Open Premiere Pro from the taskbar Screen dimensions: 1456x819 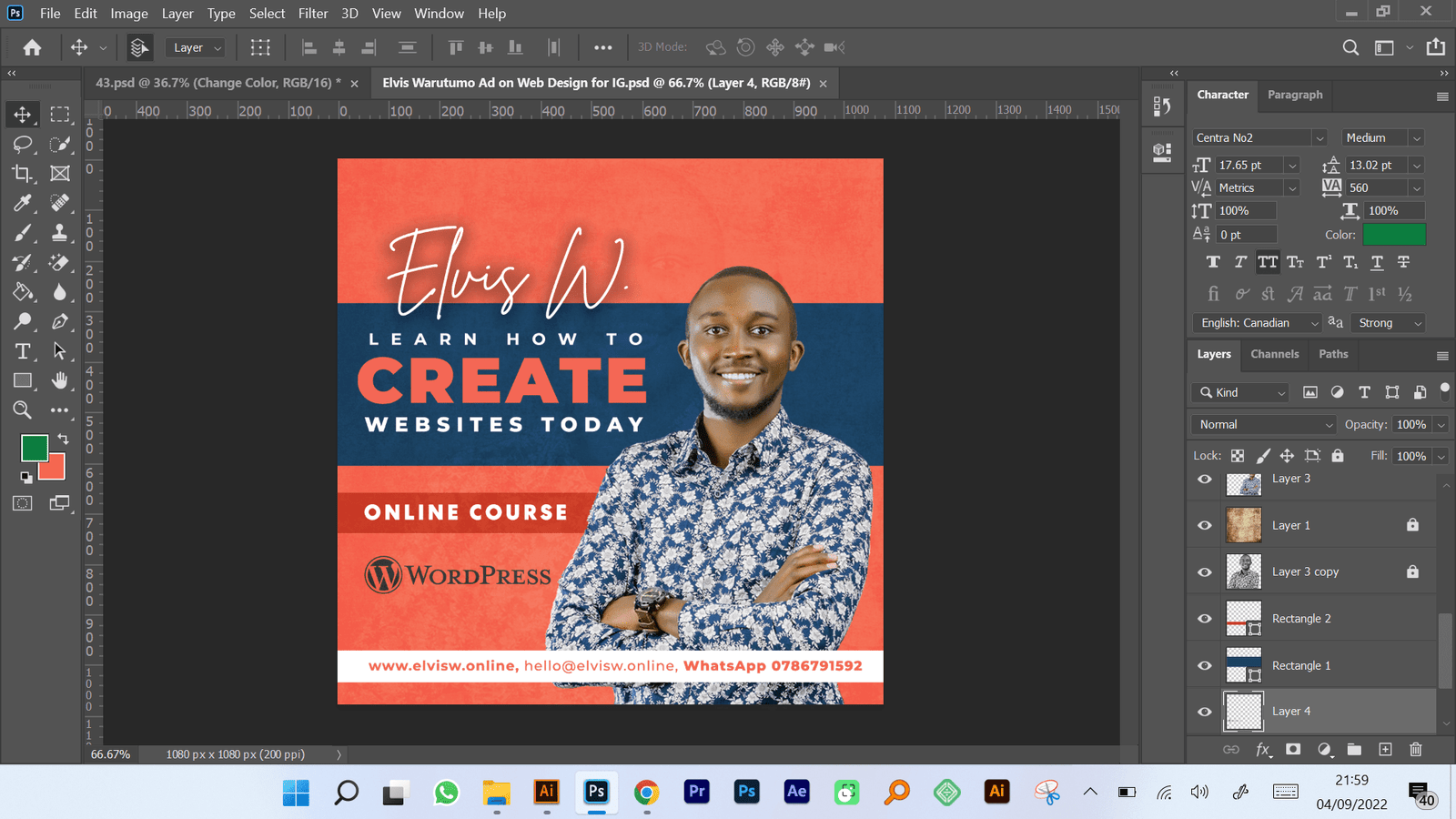click(x=696, y=792)
